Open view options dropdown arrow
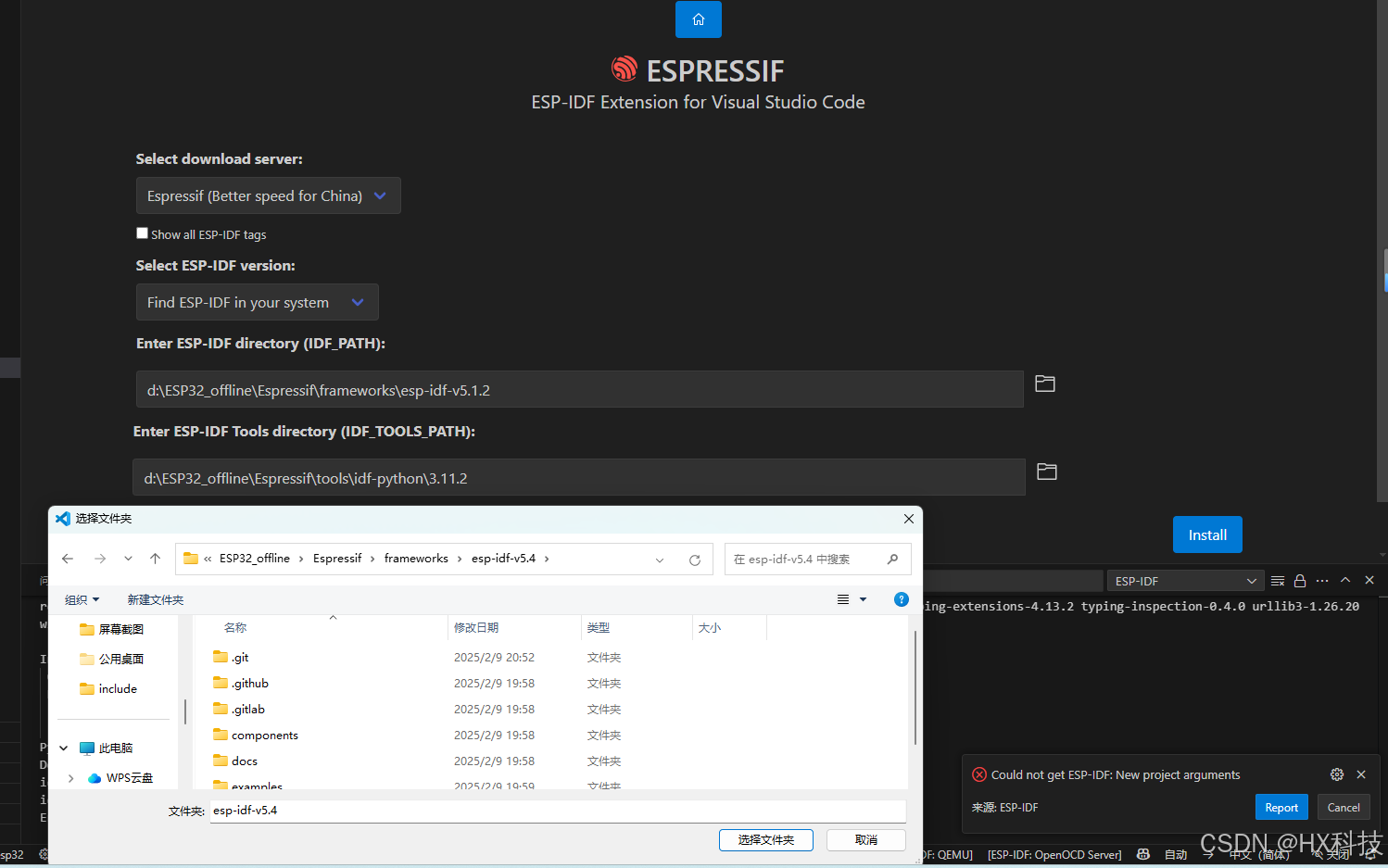Image resolution: width=1388 pixels, height=868 pixels. coord(864,599)
